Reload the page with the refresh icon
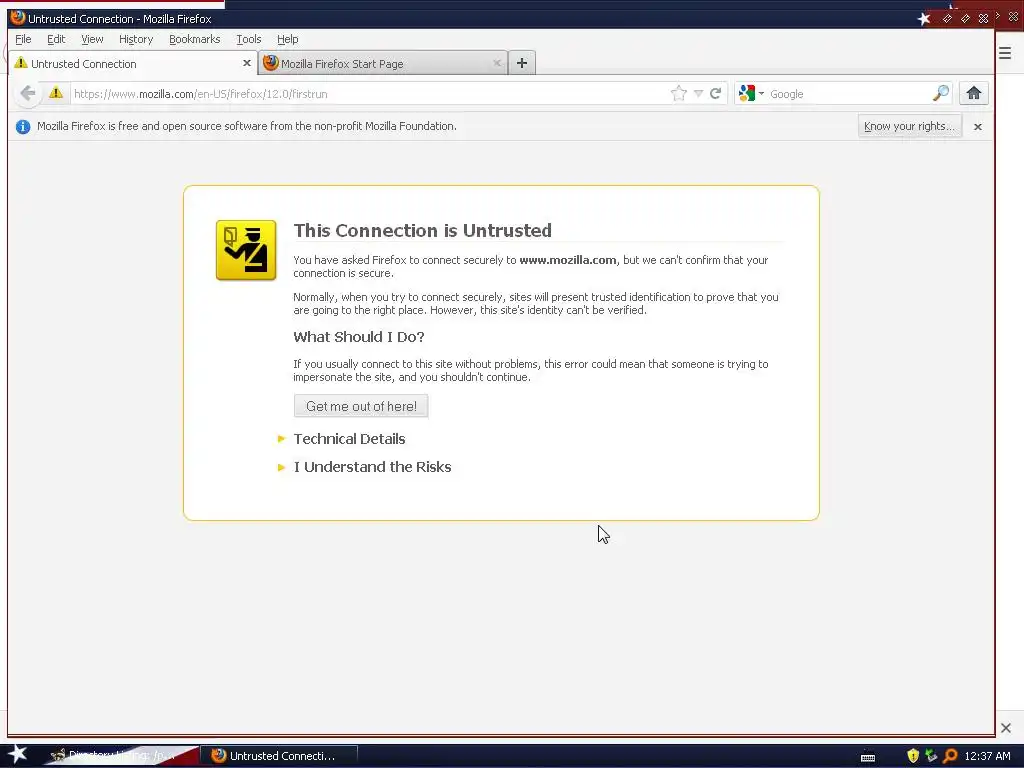1024x768 pixels. tap(716, 93)
